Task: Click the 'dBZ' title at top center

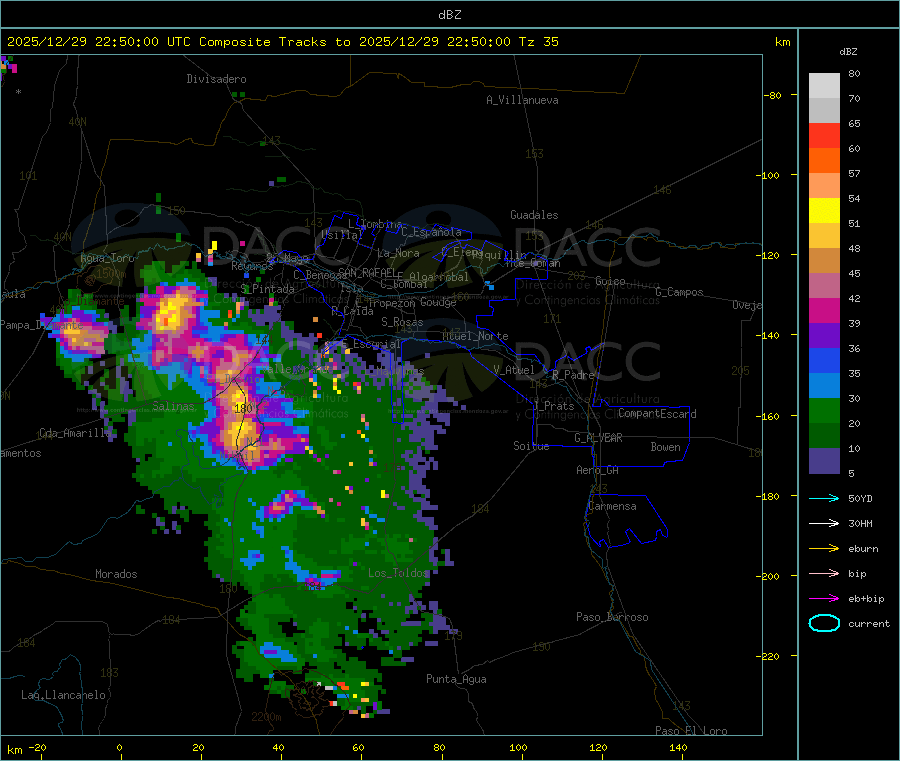Action: [x=449, y=15]
